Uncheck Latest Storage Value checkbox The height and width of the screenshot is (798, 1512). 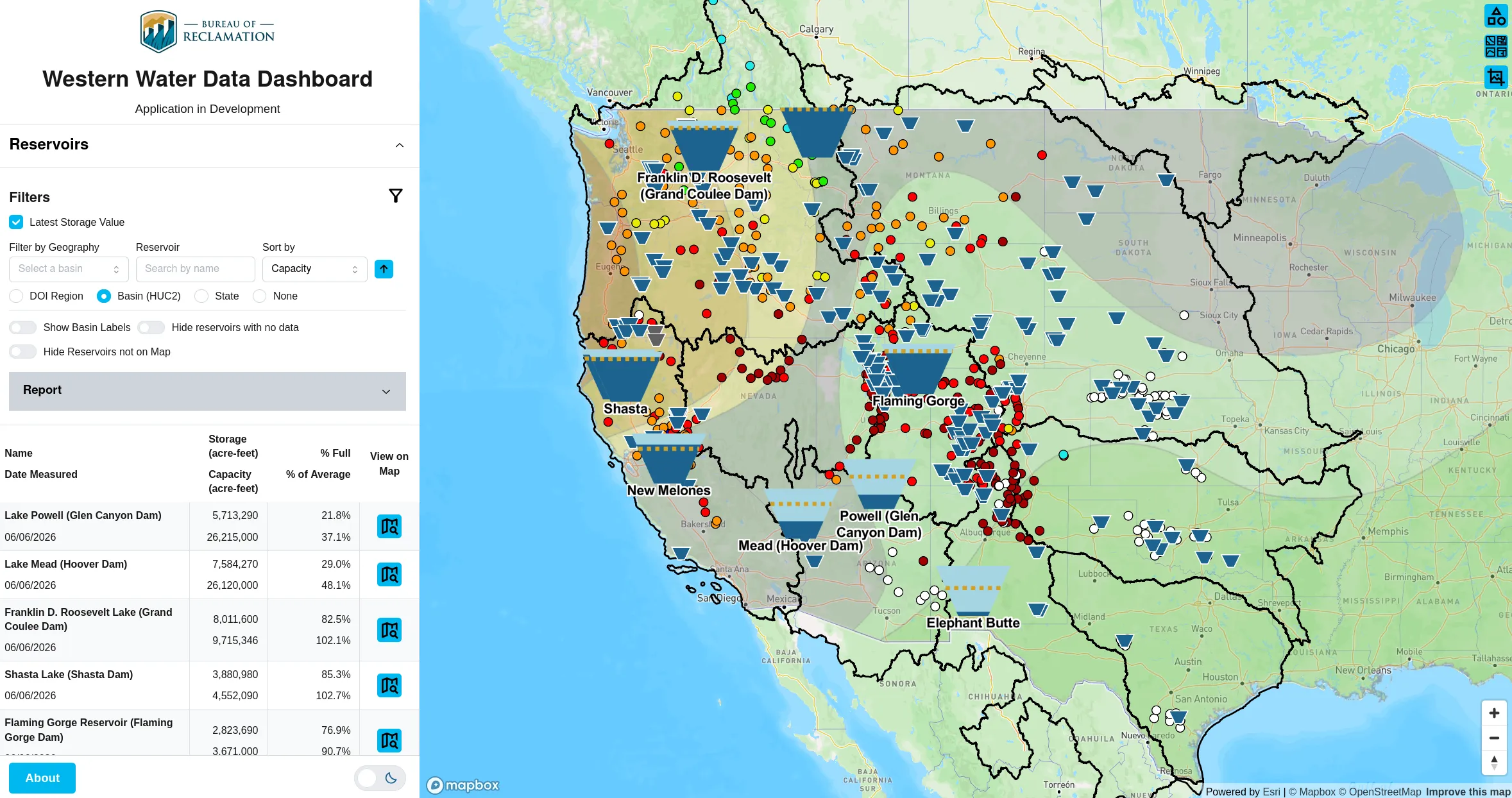pyautogui.click(x=16, y=223)
